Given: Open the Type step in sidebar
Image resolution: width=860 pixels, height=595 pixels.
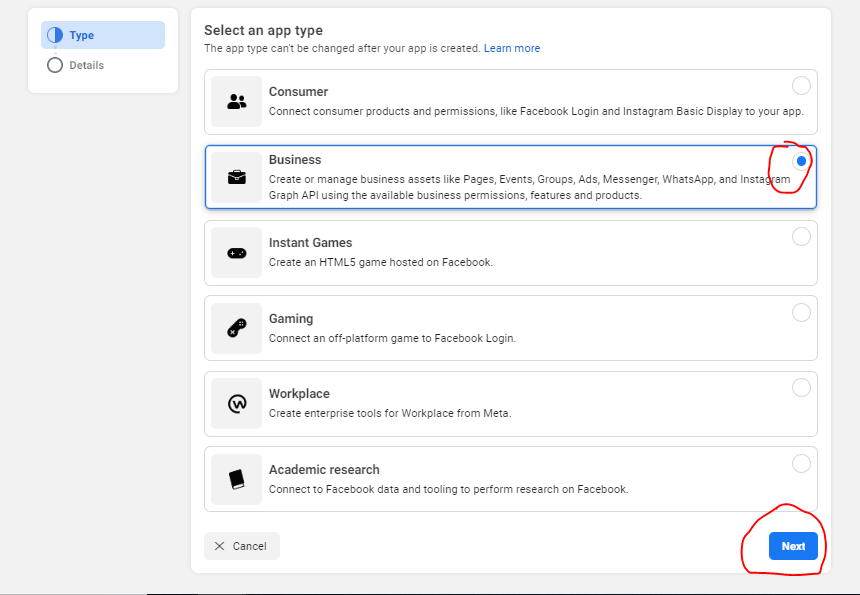Looking at the screenshot, I should pos(103,35).
